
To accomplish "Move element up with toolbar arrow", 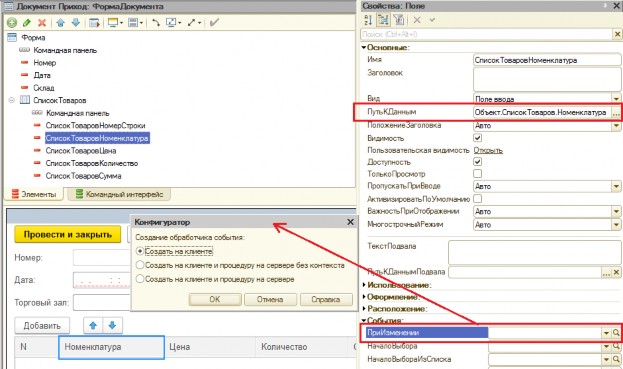I will click(x=60, y=23).
